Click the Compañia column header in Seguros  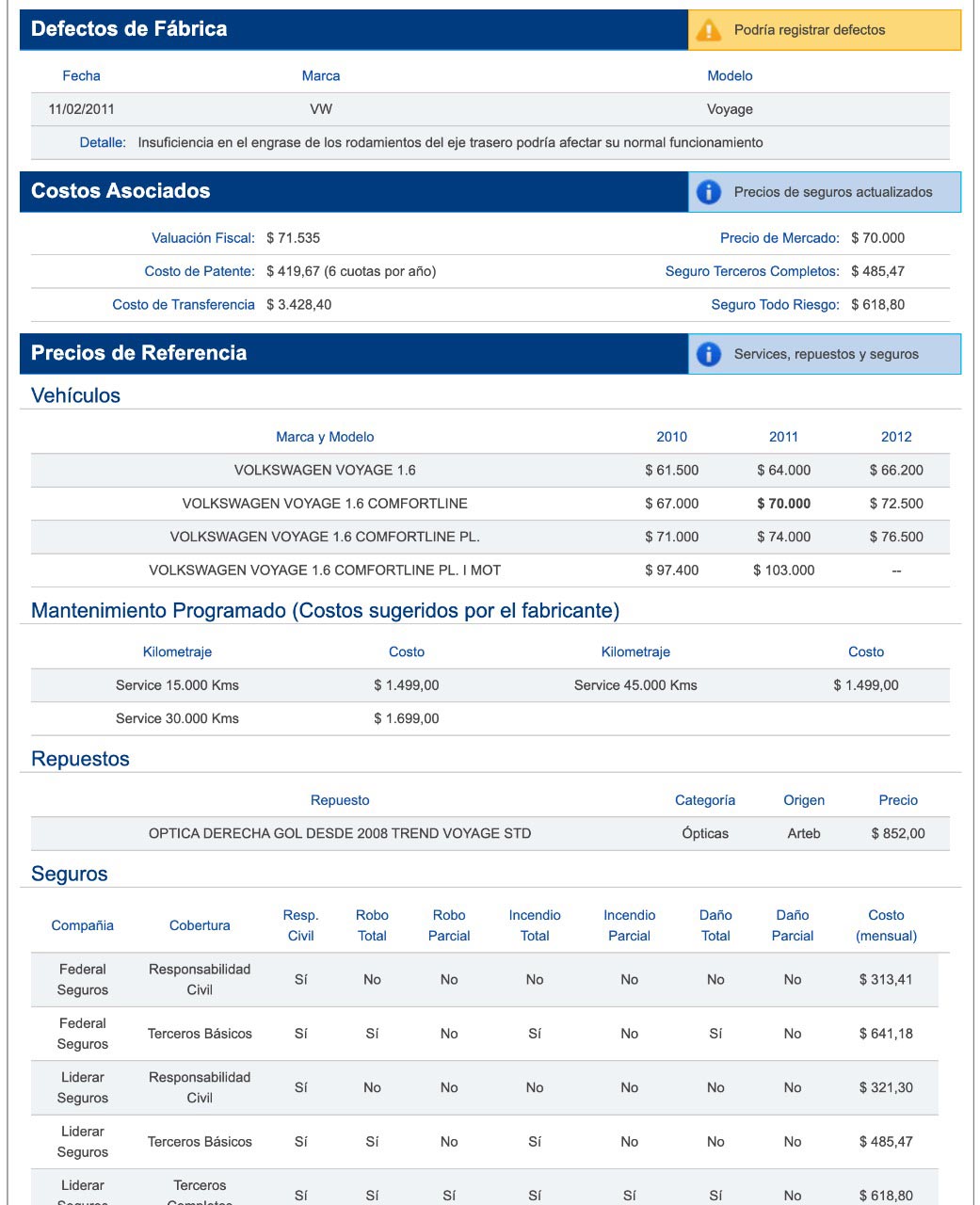point(83,925)
